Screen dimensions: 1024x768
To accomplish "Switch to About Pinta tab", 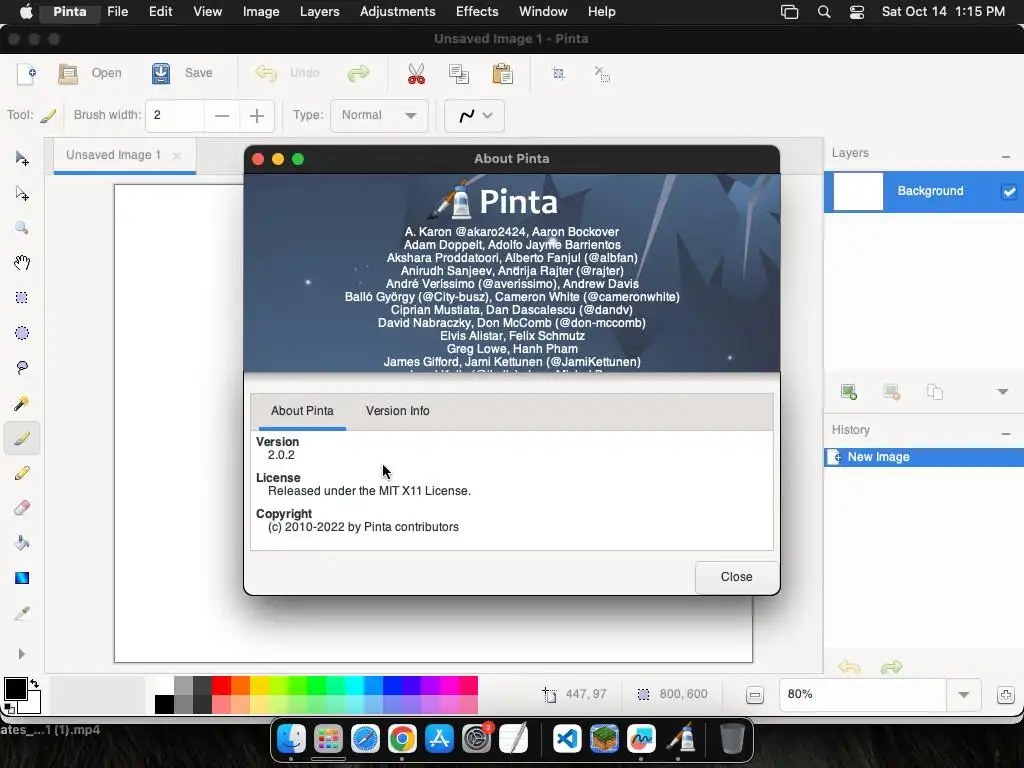I will click(302, 411).
